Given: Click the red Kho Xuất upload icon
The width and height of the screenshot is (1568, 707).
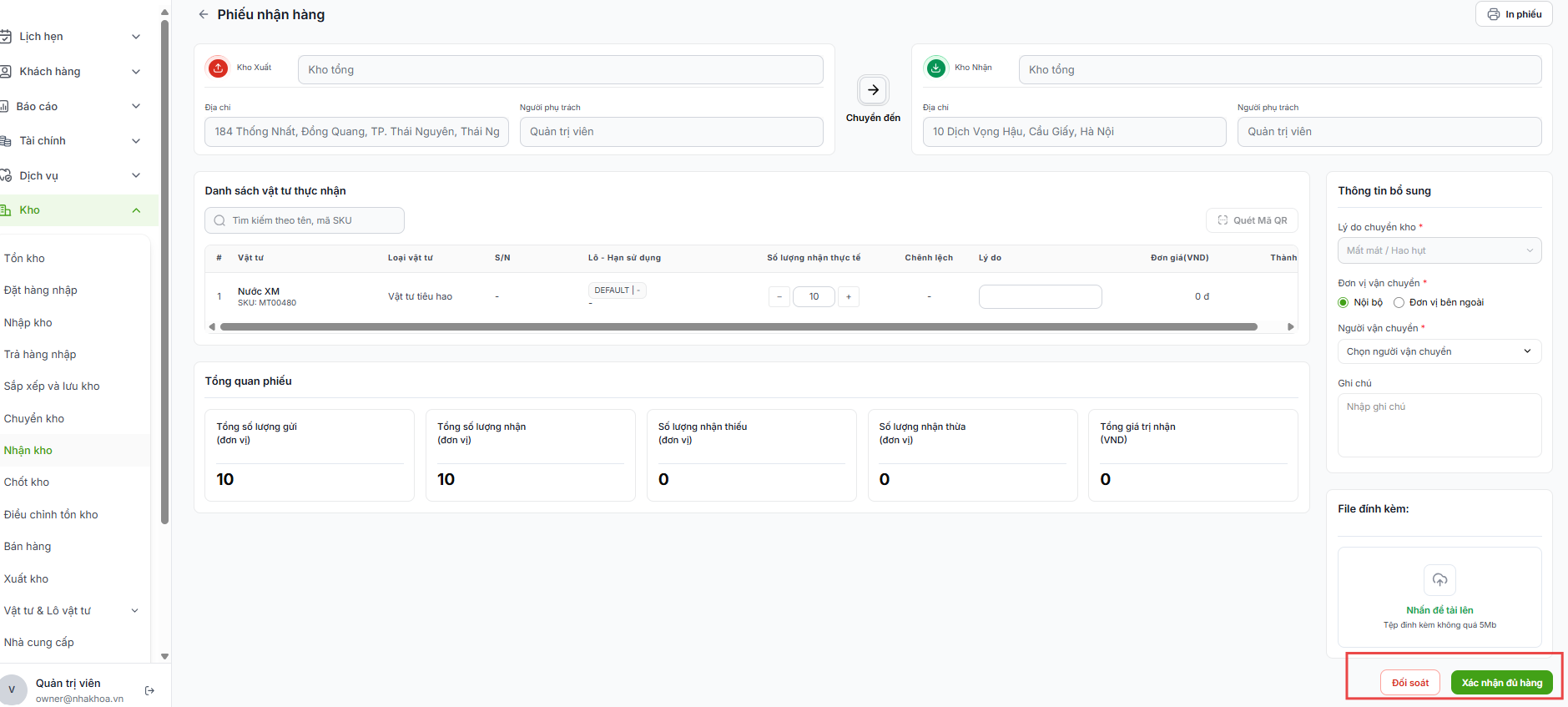Looking at the screenshot, I should pos(218,68).
